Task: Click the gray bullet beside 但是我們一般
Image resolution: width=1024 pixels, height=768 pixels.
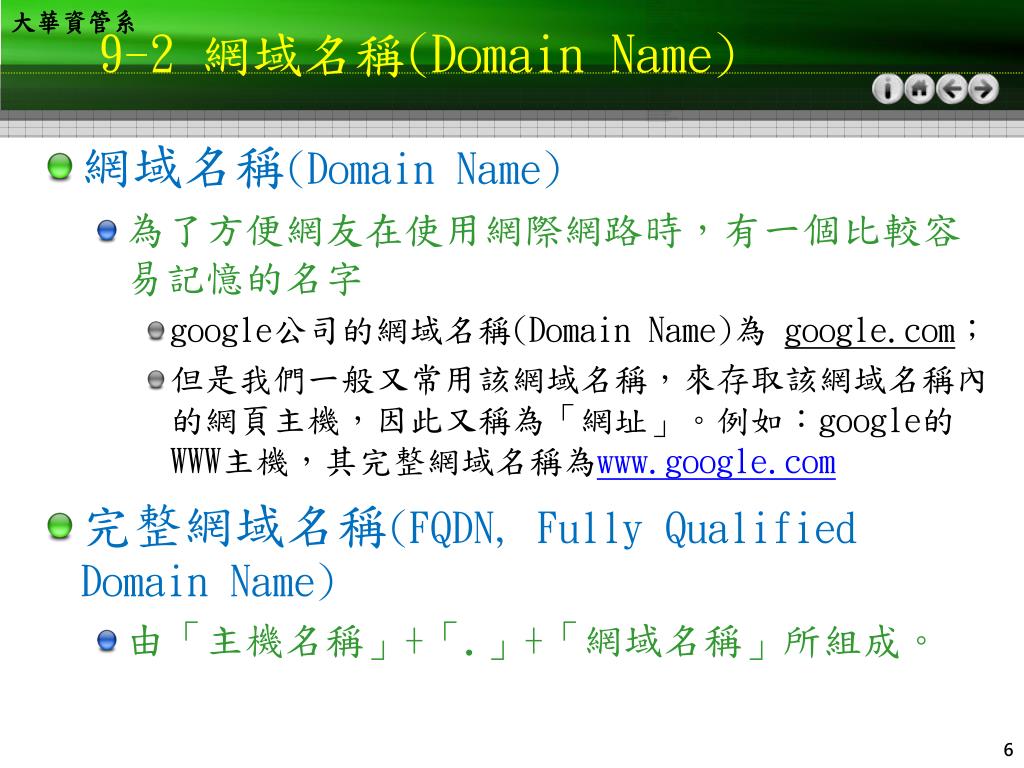Action: [x=155, y=379]
